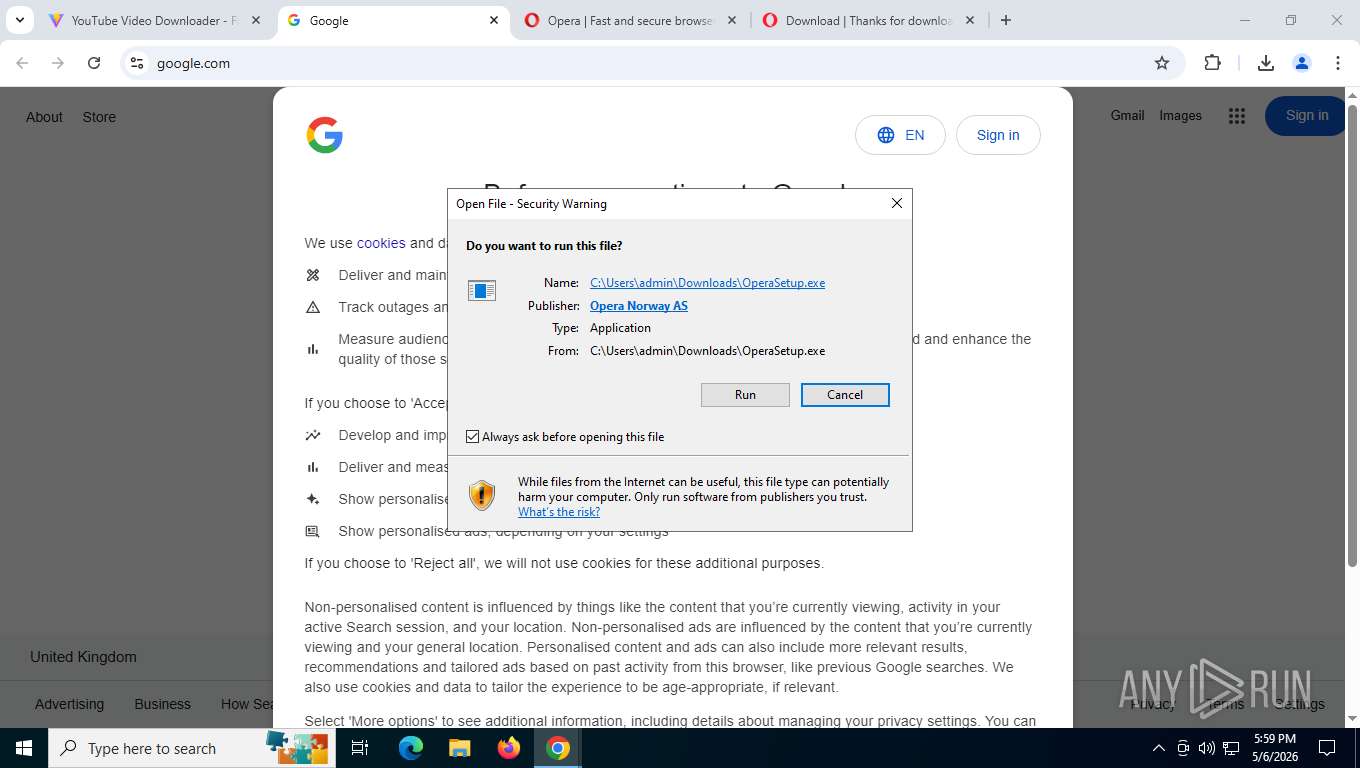Click the Opera Norway AS publisher link

[639, 306]
